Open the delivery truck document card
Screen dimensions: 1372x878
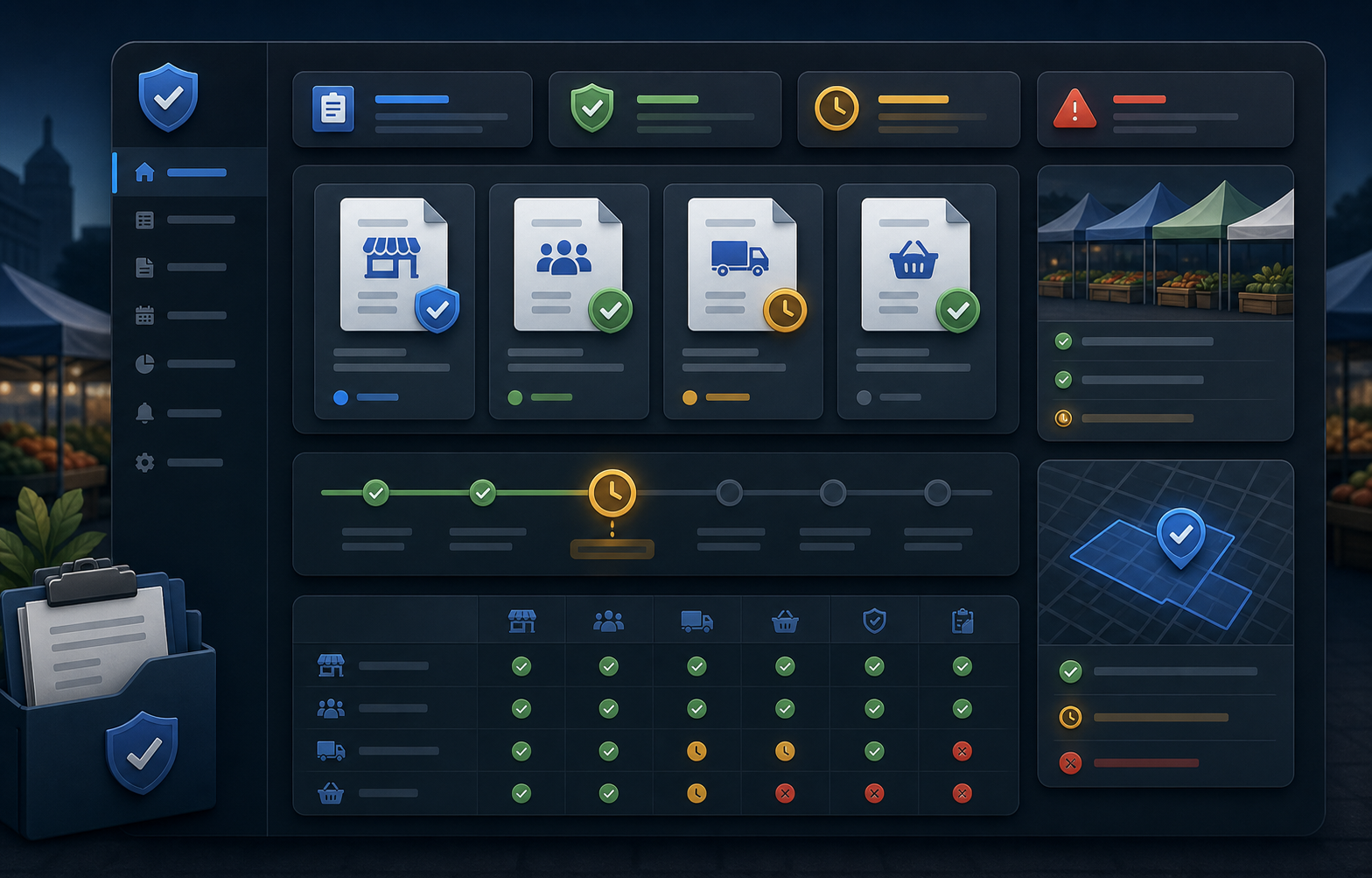click(743, 301)
